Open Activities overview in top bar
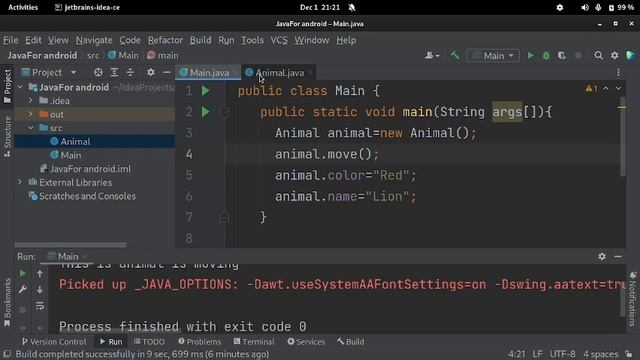 coord(23,7)
